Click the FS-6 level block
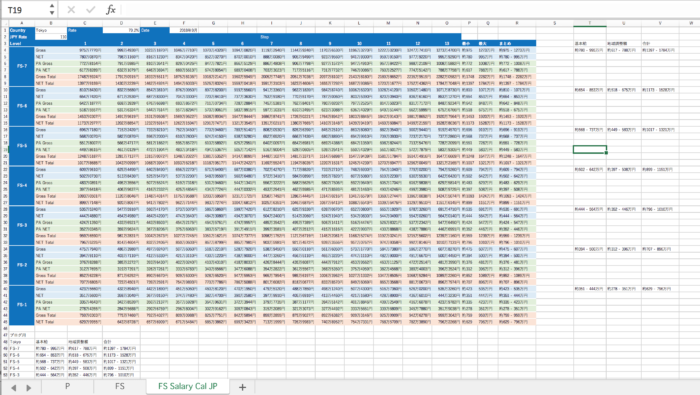 [21, 106]
